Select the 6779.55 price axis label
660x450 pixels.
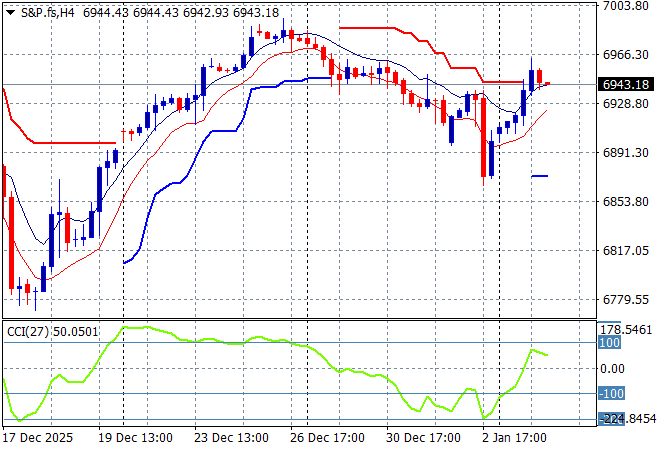pos(626,300)
